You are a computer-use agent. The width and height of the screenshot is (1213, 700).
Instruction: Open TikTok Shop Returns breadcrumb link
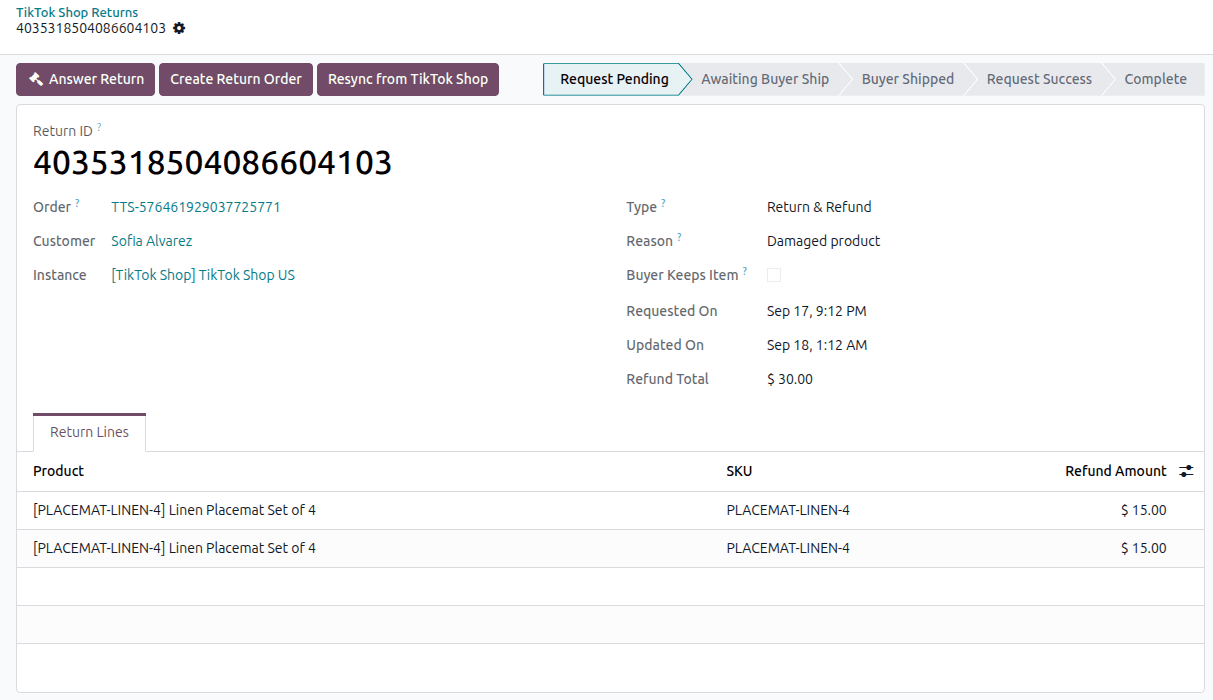pyautogui.click(x=77, y=12)
